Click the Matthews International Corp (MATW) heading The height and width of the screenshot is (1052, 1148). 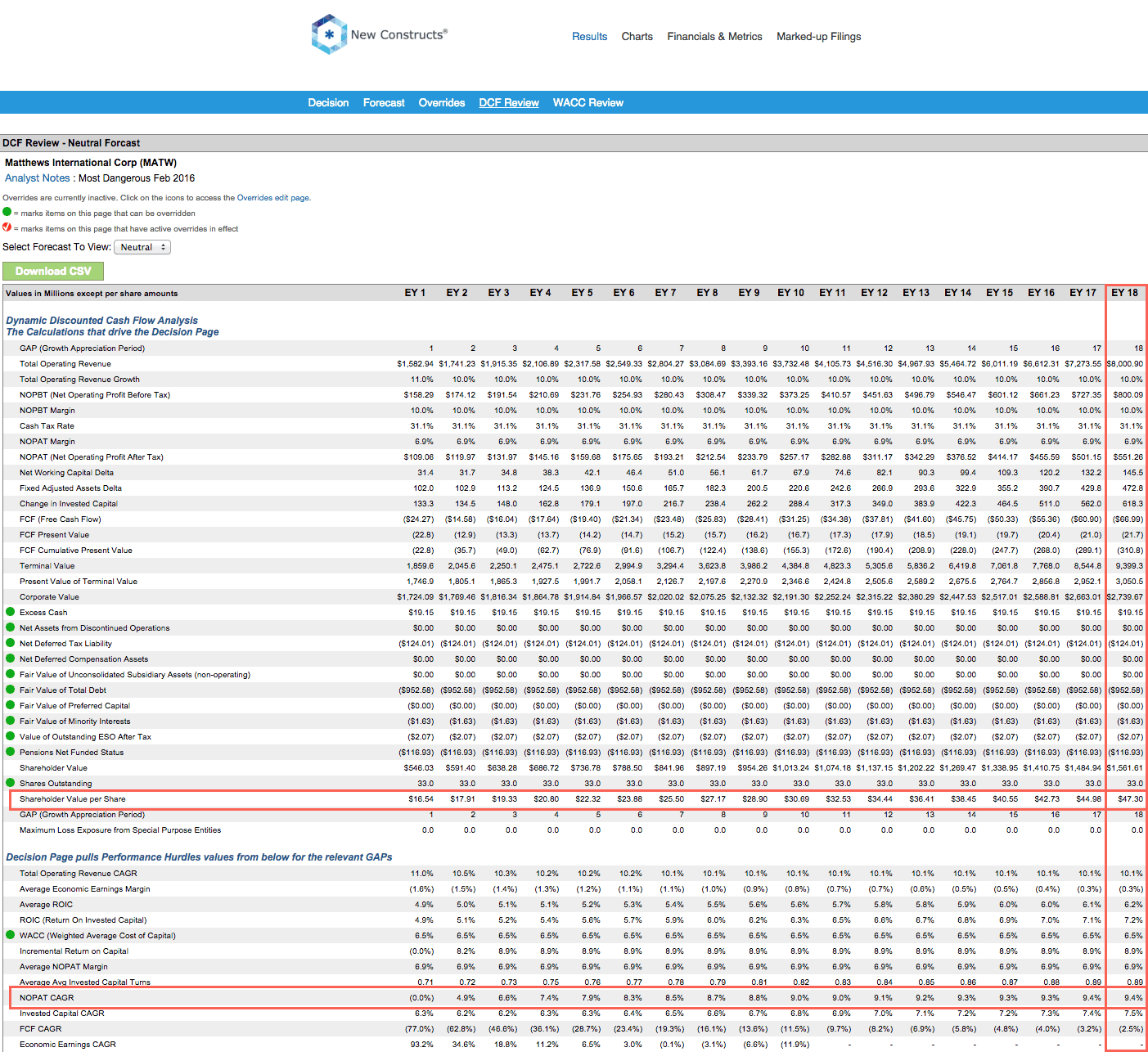click(x=91, y=163)
